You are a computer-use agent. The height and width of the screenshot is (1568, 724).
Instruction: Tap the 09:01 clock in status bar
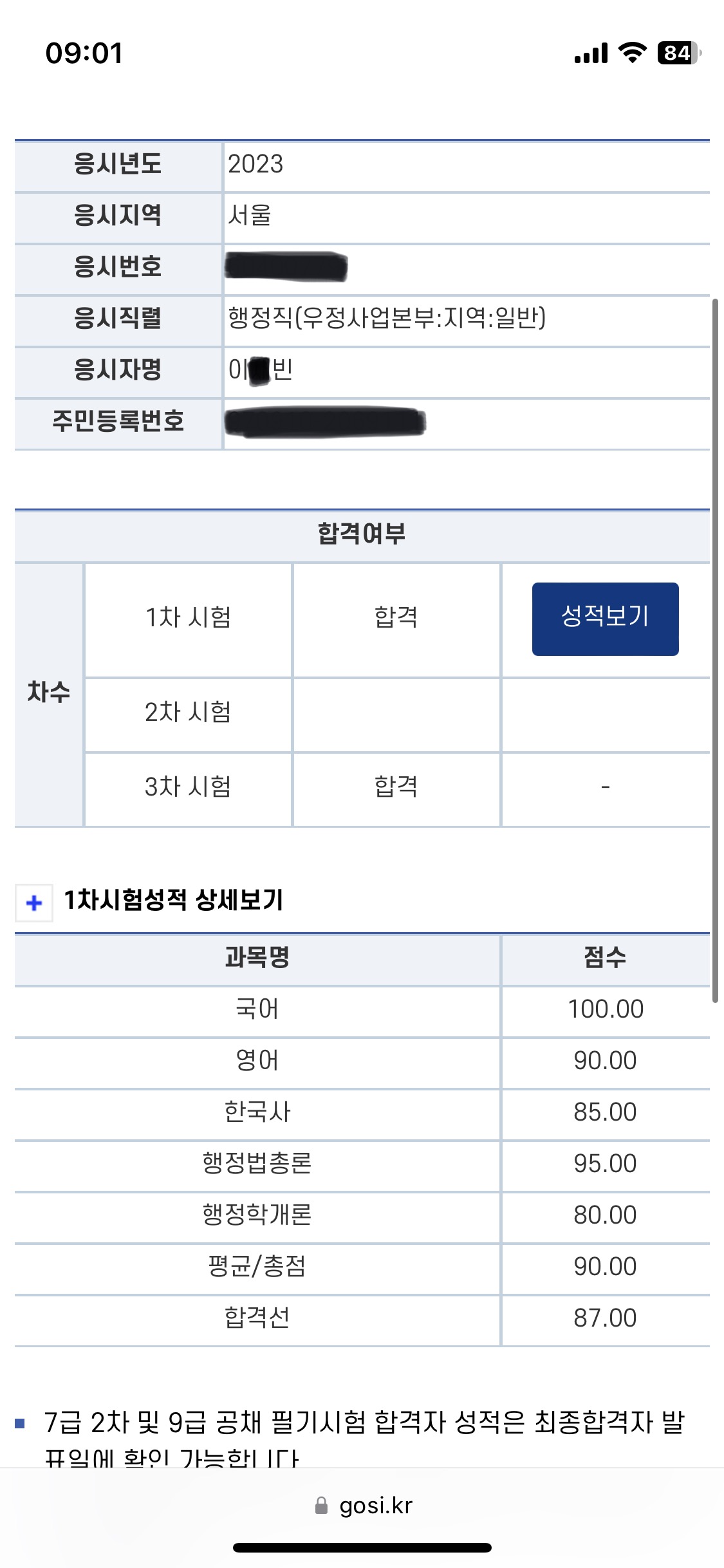click(84, 53)
